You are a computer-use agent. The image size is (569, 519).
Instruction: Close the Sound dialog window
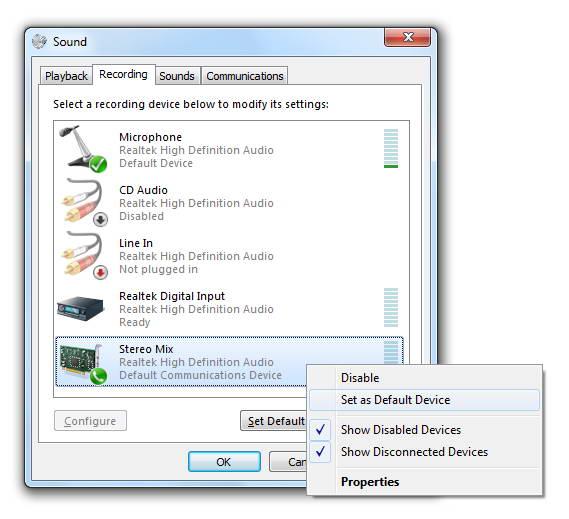pyautogui.click(x=408, y=37)
